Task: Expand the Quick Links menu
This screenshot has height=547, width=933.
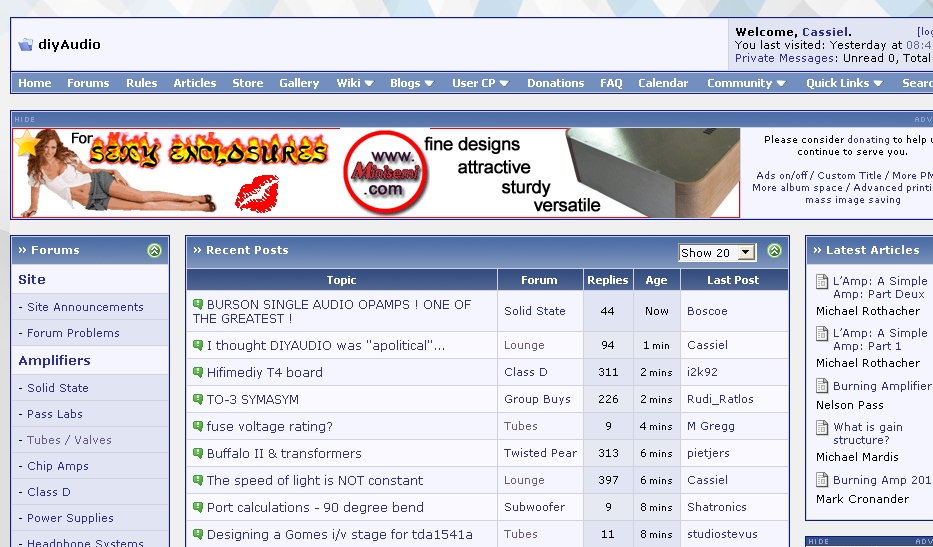Action: coord(844,83)
